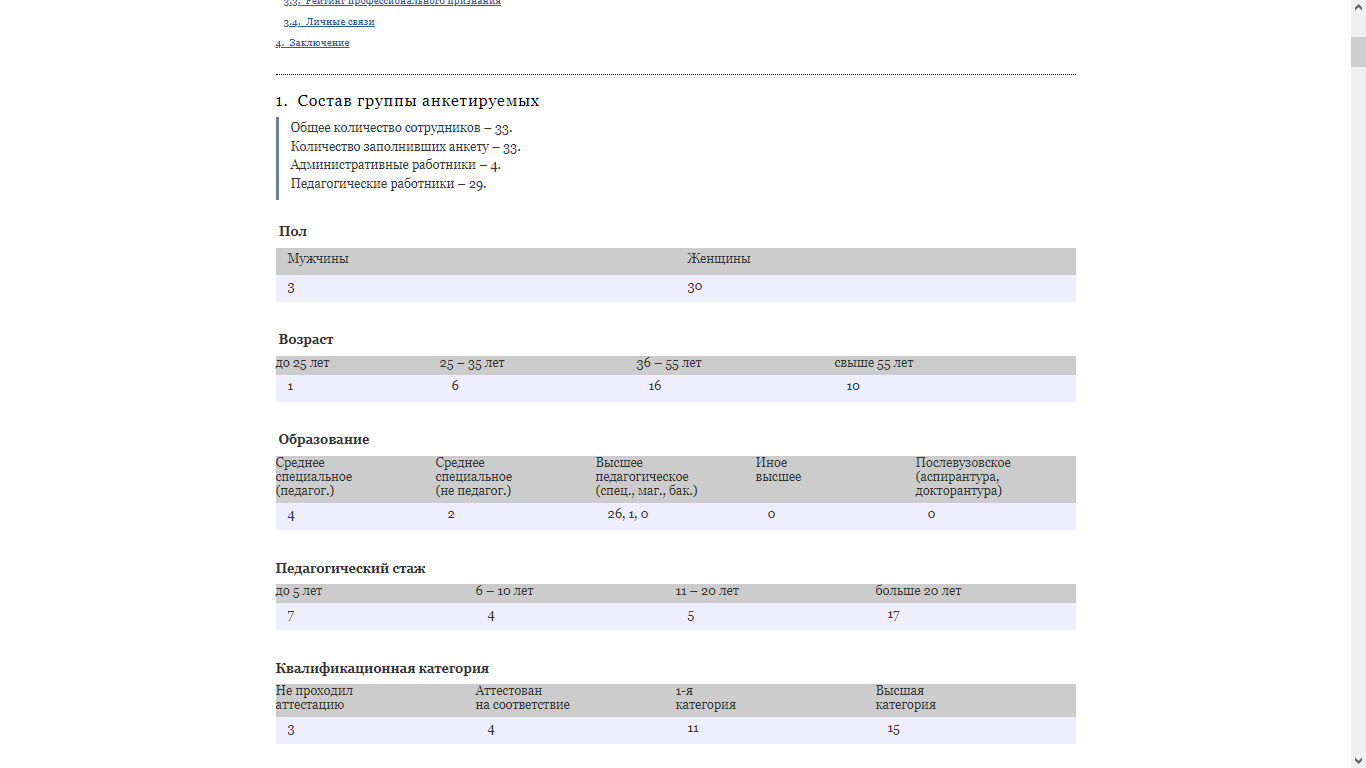Click the 'Образование' table title
Screen dimensions: 1366x768
[x=324, y=439]
